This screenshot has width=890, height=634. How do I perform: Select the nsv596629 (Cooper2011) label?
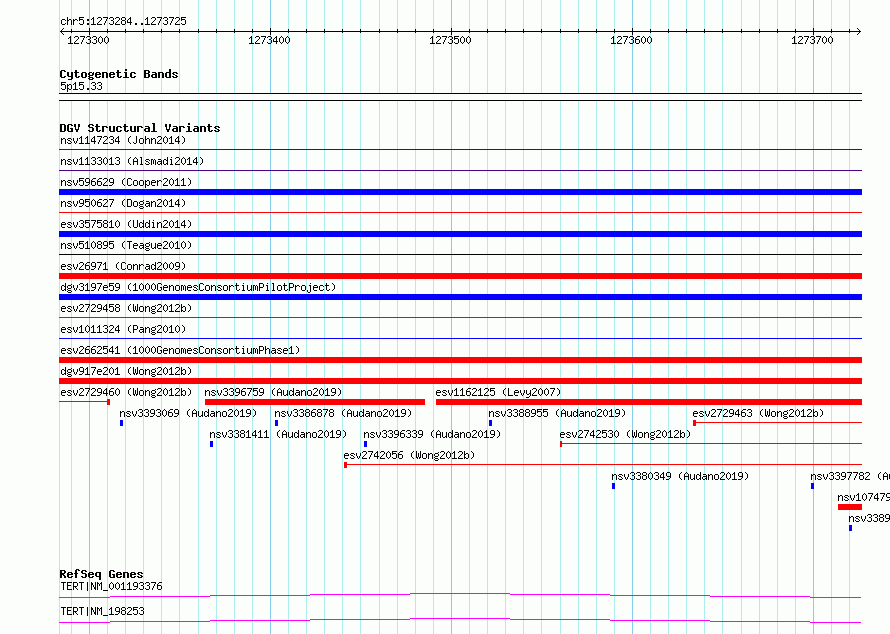126,182
